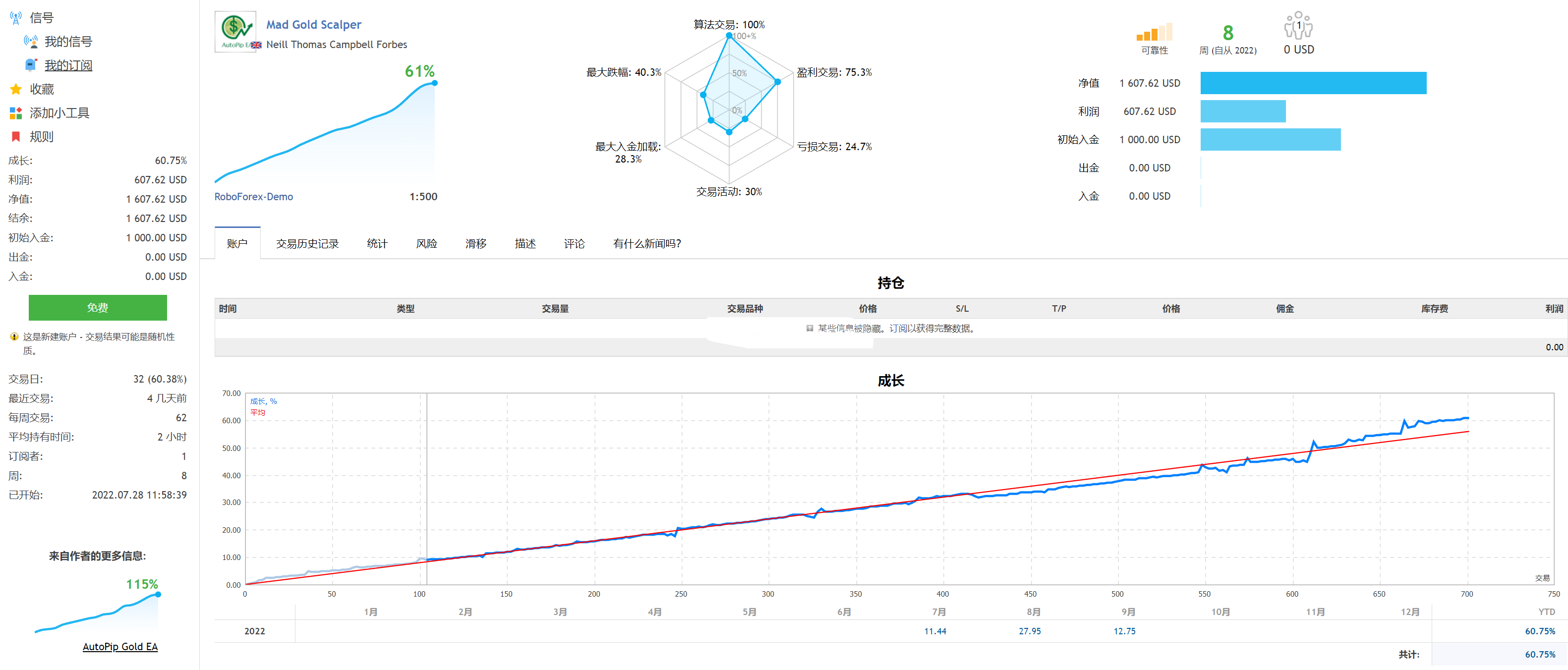Screen dimensions: 1568x670
Task: Click the My Subscriptions mailbox icon
Action: pos(30,65)
